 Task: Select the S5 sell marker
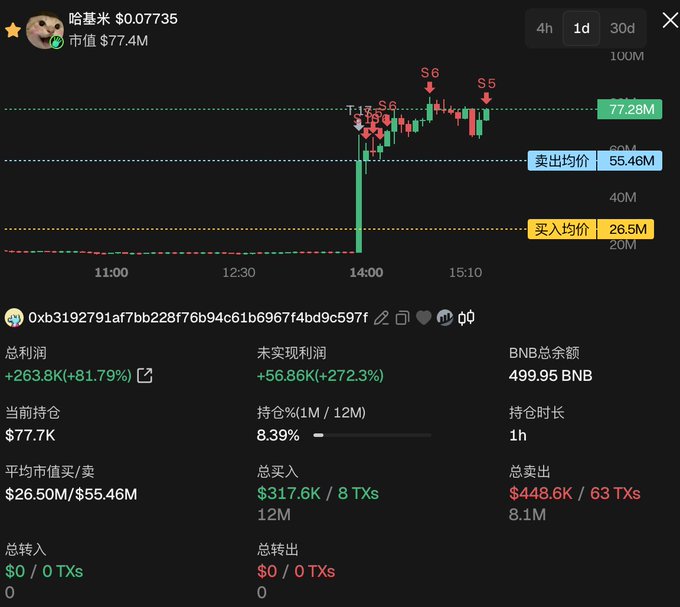(486, 90)
